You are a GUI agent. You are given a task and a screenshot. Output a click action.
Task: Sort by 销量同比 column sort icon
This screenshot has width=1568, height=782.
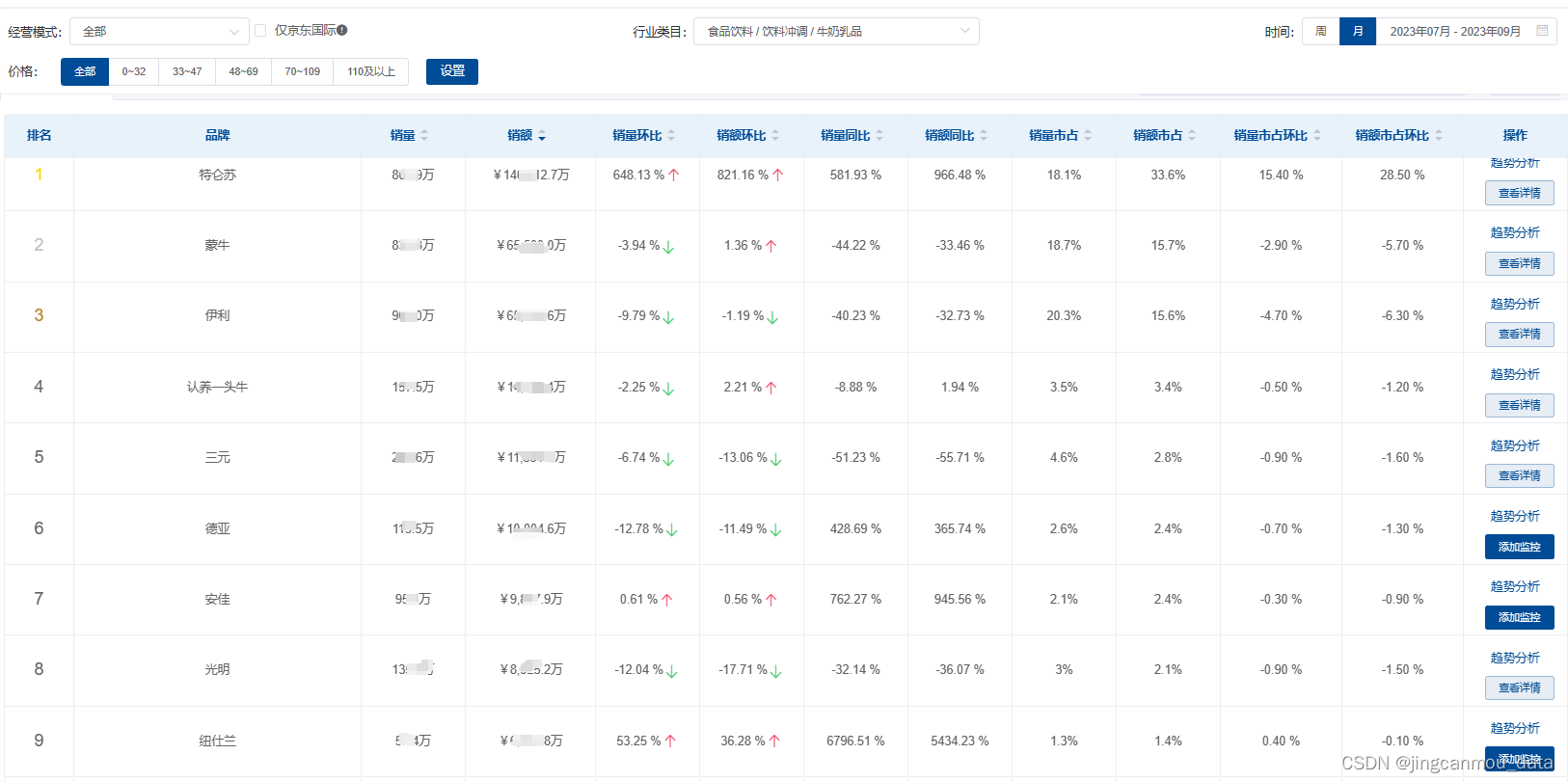(879, 136)
